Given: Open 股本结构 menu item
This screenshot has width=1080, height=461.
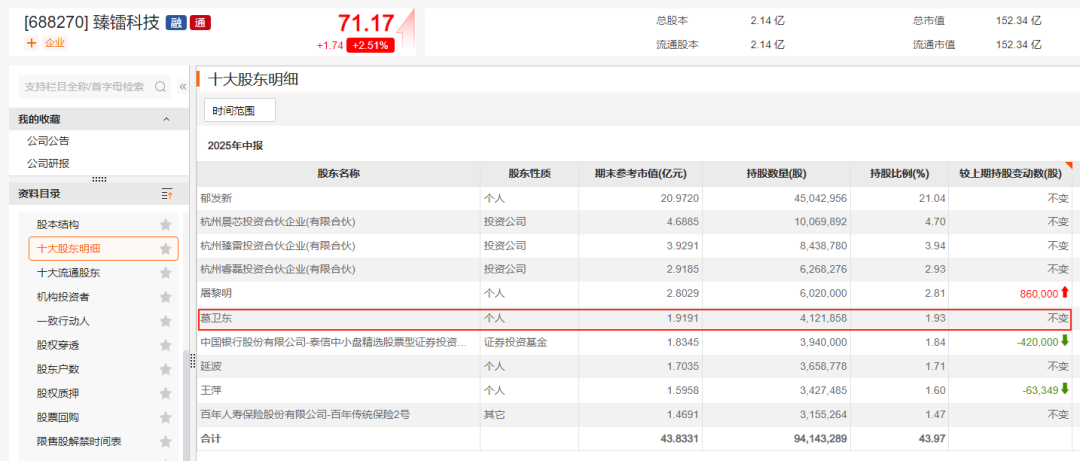Looking at the screenshot, I should pyautogui.click(x=58, y=225).
